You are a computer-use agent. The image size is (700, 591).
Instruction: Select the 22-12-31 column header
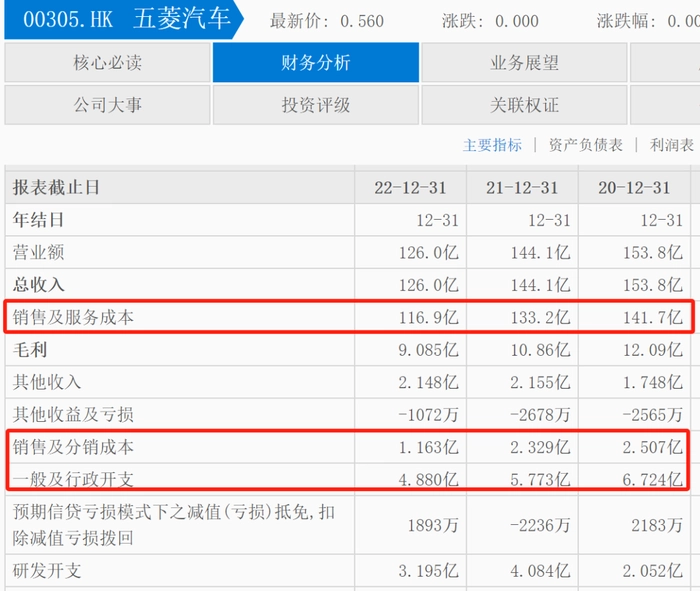410,188
